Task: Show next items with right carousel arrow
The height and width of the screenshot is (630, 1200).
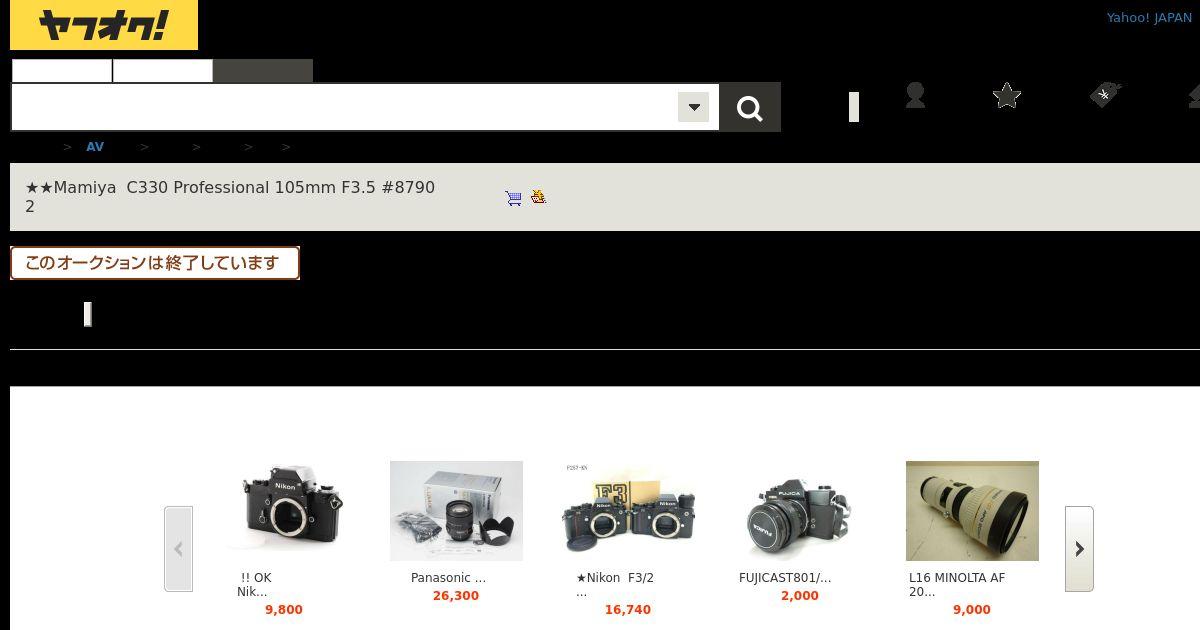Action: pyautogui.click(x=1079, y=549)
